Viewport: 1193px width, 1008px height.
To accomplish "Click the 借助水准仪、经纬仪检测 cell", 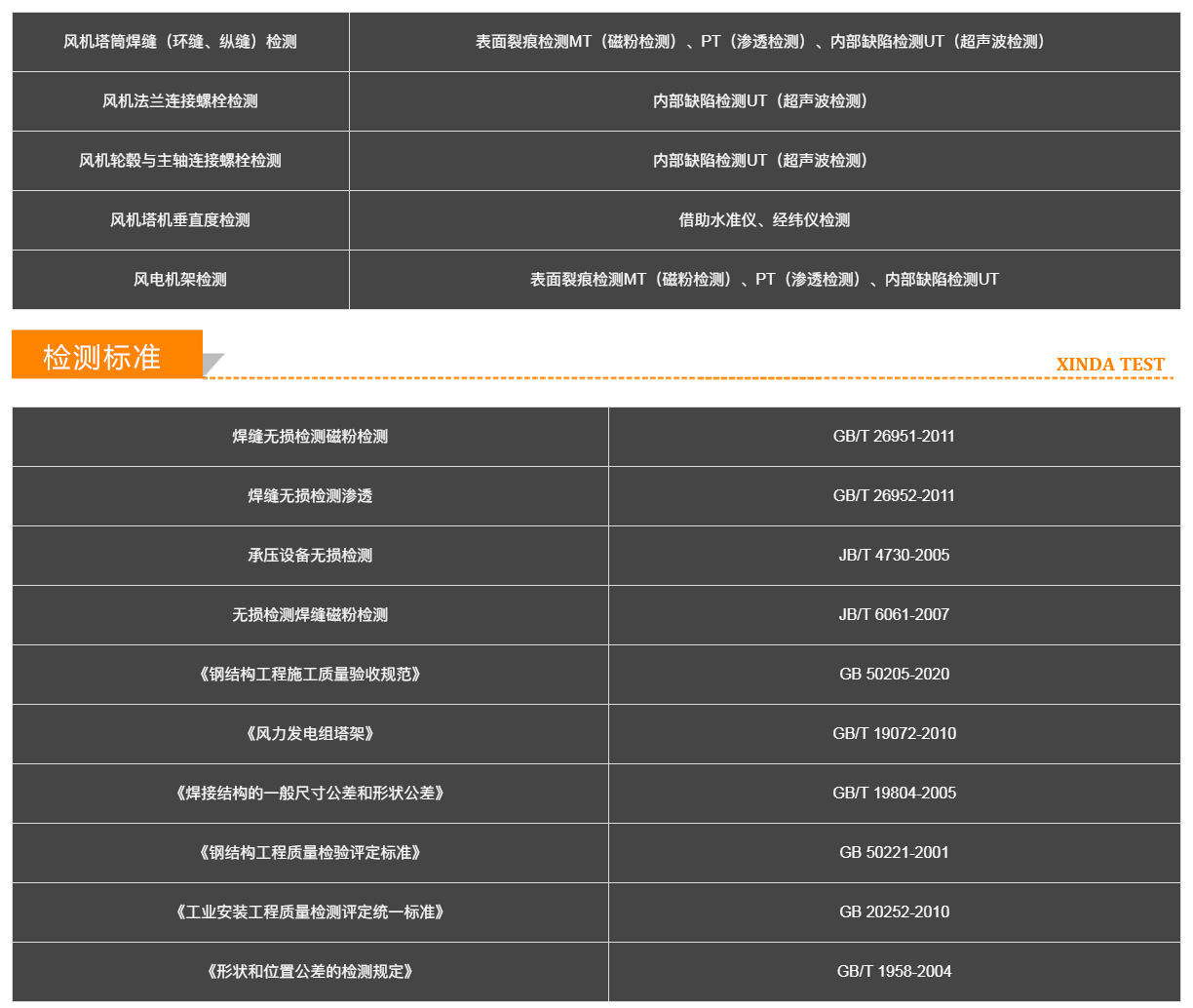I will pos(764,220).
